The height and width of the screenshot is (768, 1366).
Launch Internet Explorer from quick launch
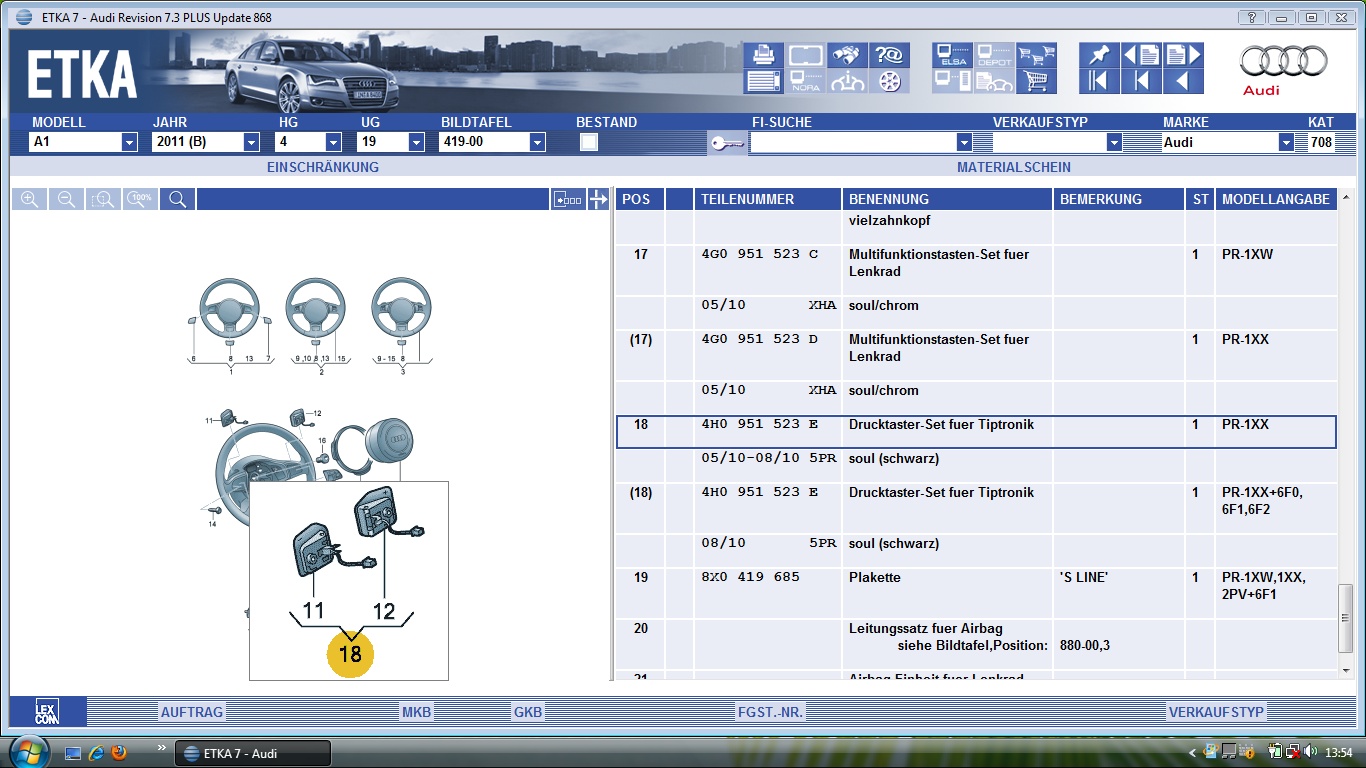coord(96,752)
